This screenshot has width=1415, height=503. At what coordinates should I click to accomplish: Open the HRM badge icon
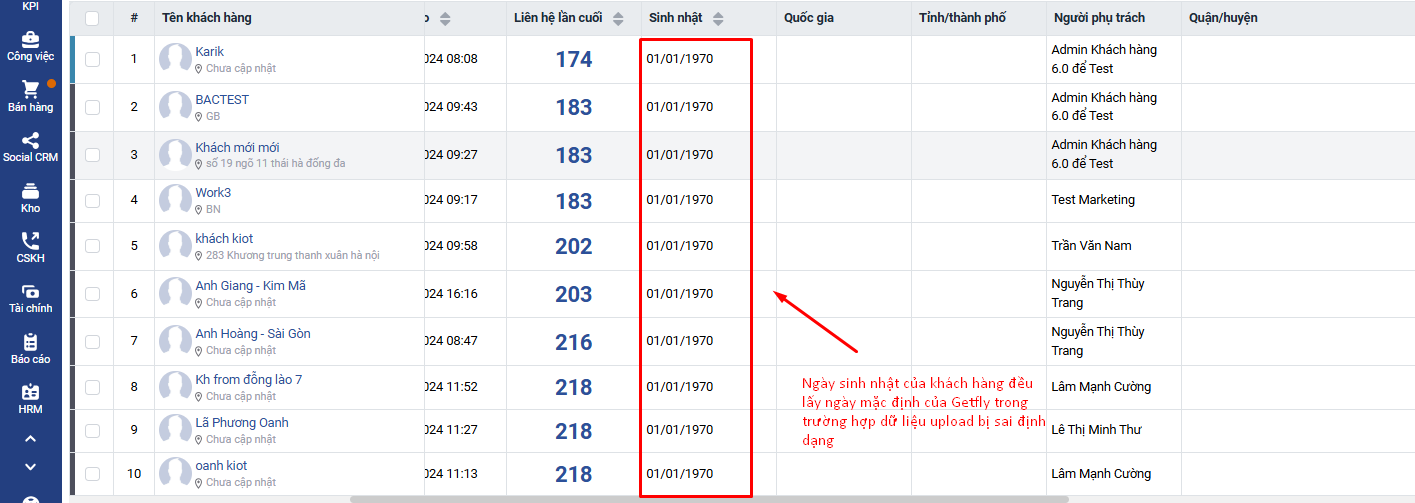pyautogui.click(x=30, y=392)
